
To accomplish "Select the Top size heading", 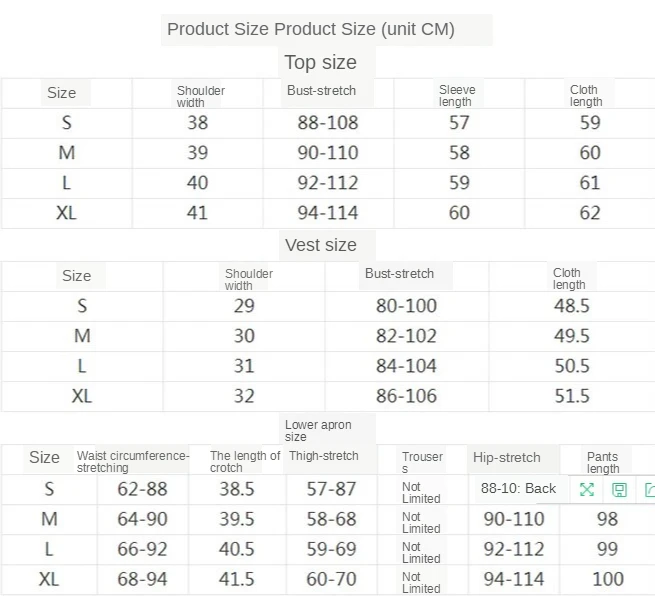I will (320, 62).
